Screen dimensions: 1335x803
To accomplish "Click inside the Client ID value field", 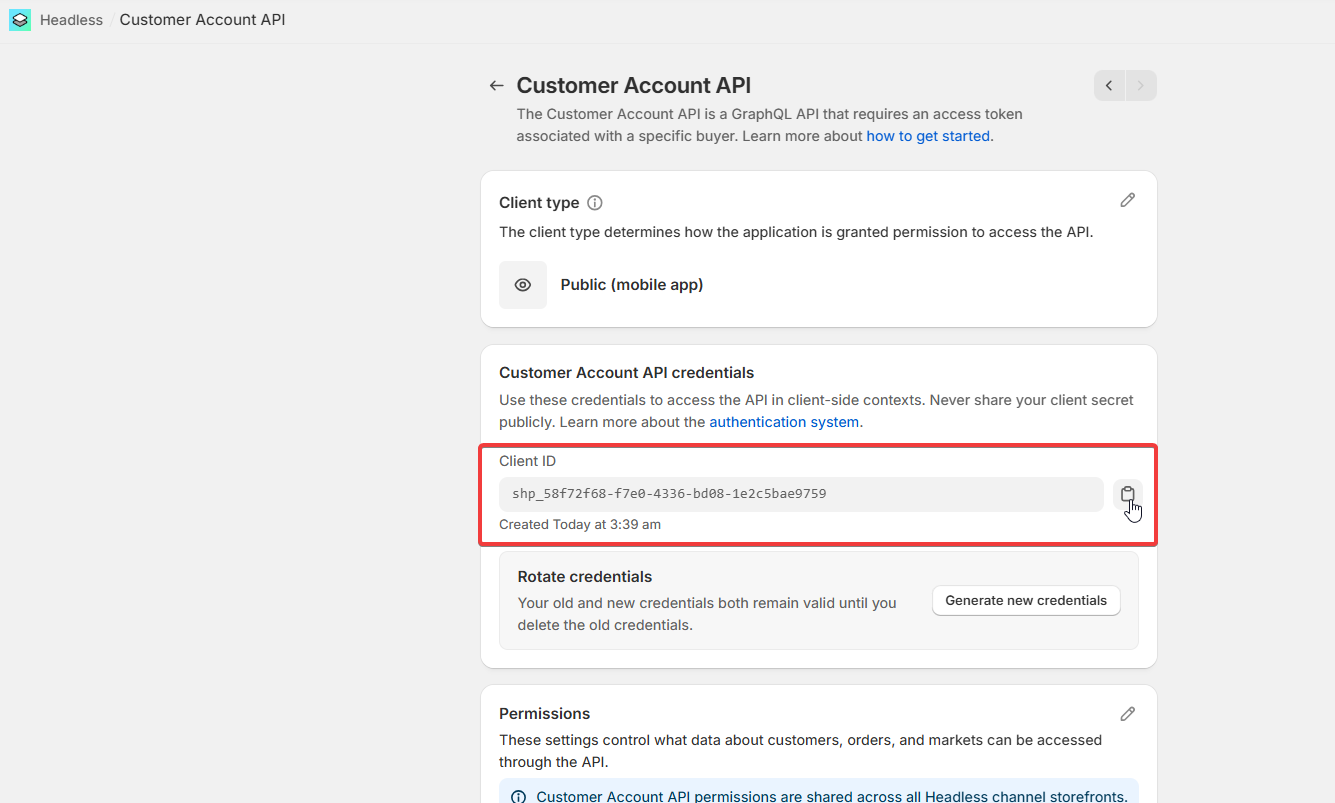I will click(x=800, y=494).
